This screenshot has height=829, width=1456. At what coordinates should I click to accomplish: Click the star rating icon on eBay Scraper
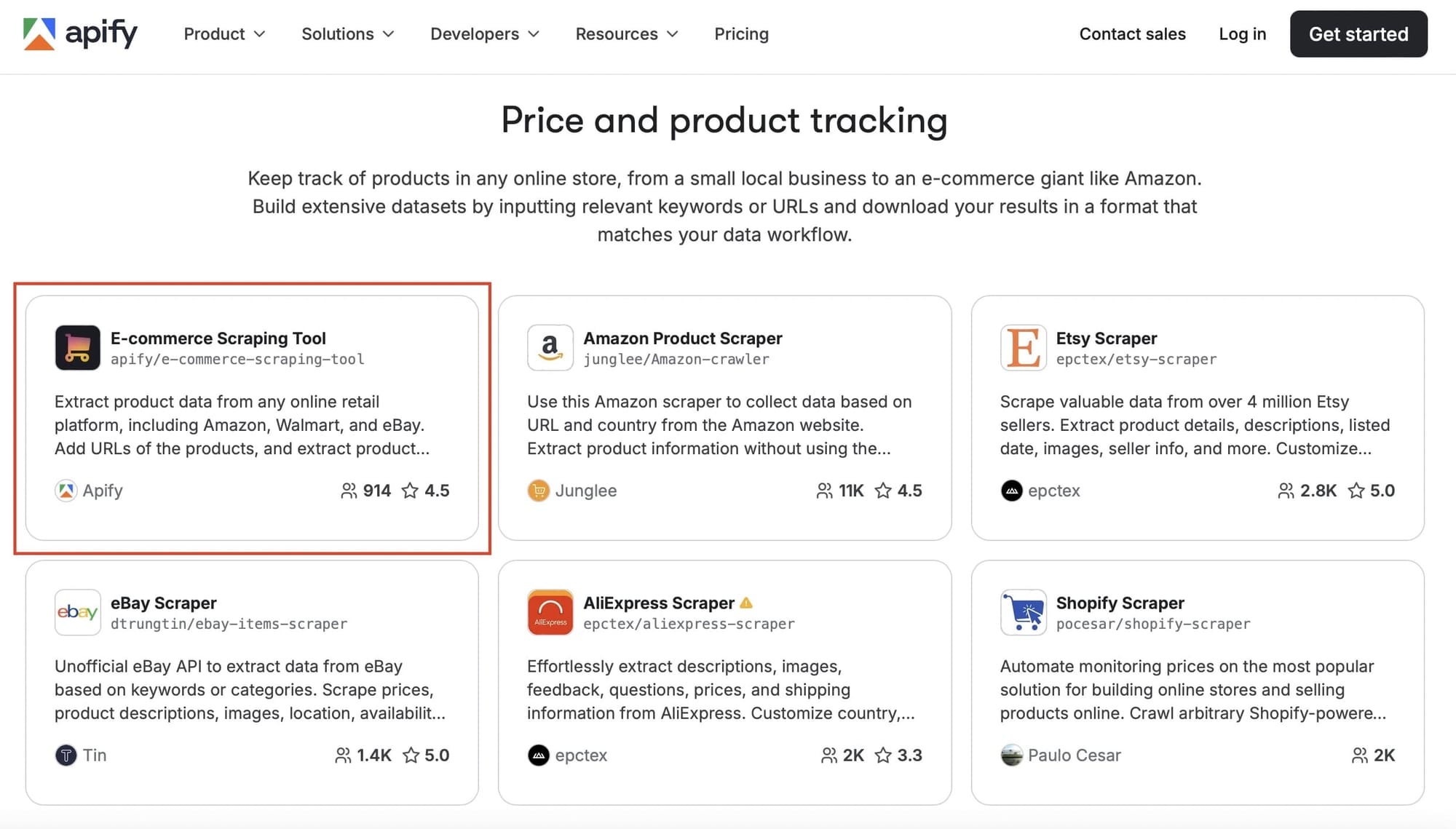tap(411, 755)
